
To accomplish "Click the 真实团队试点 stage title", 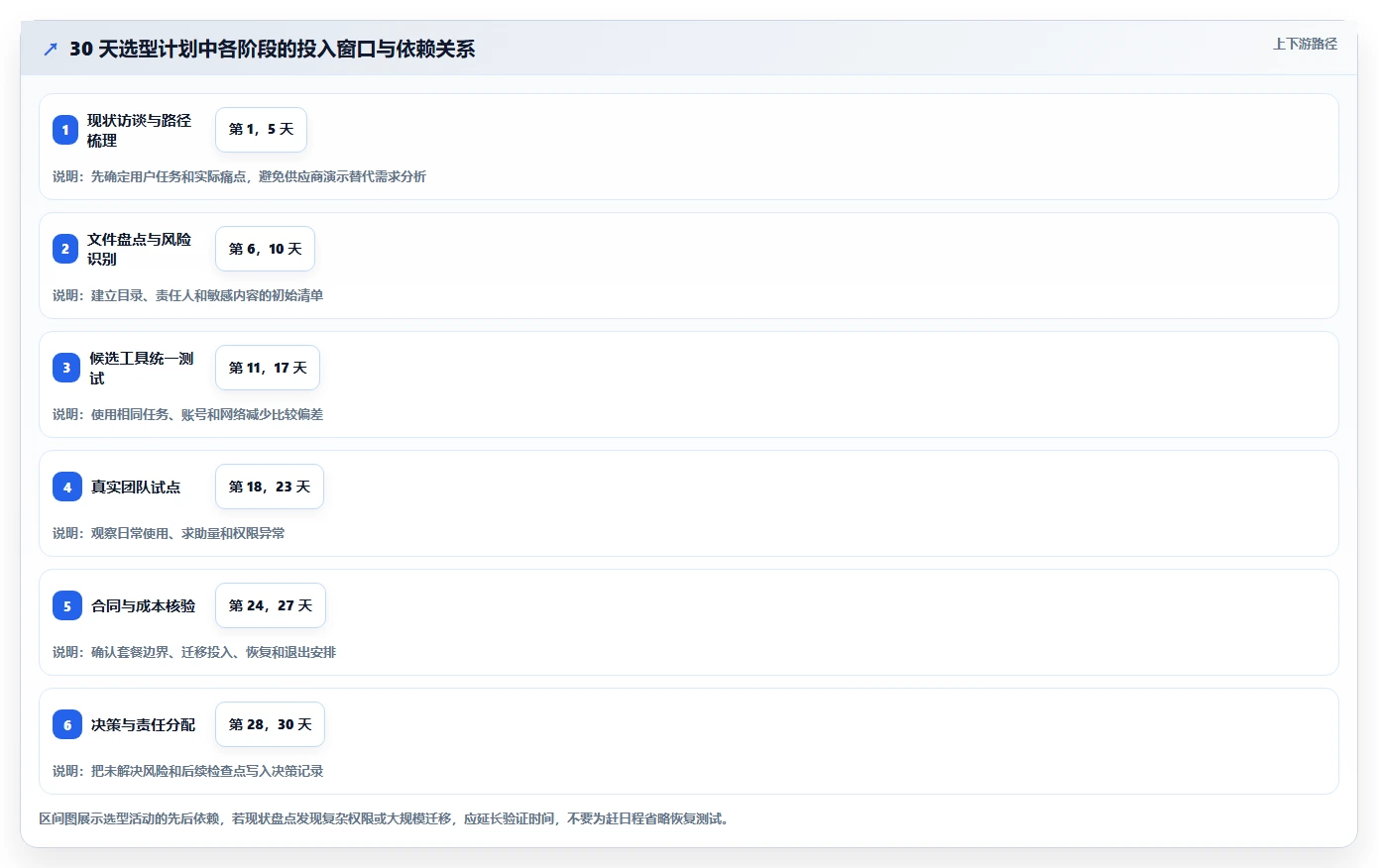I will (x=136, y=487).
